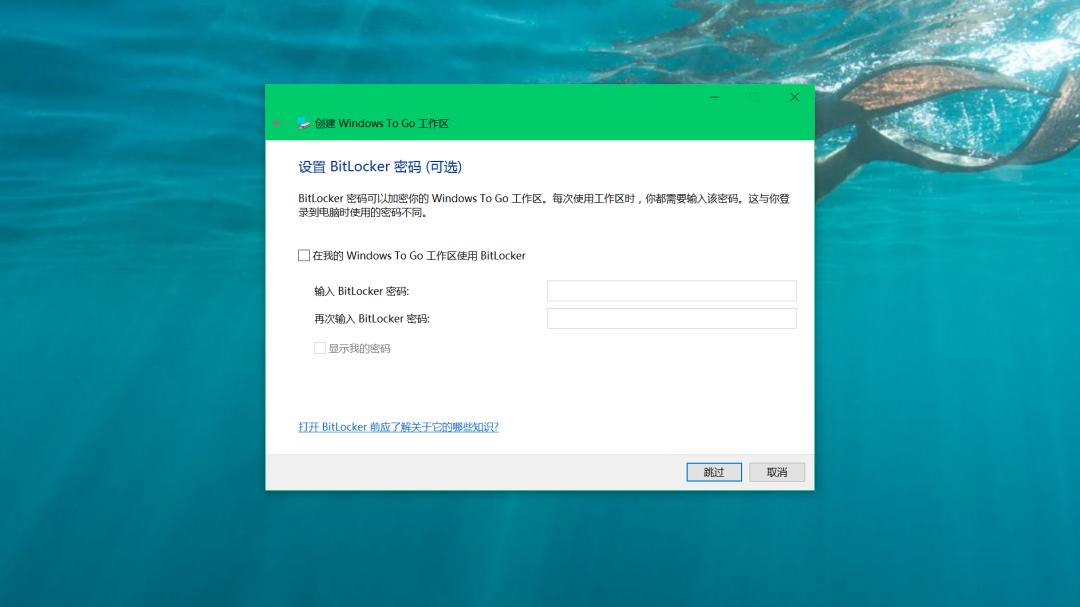Click the desktop wallpaper outside the dialog

130,300
